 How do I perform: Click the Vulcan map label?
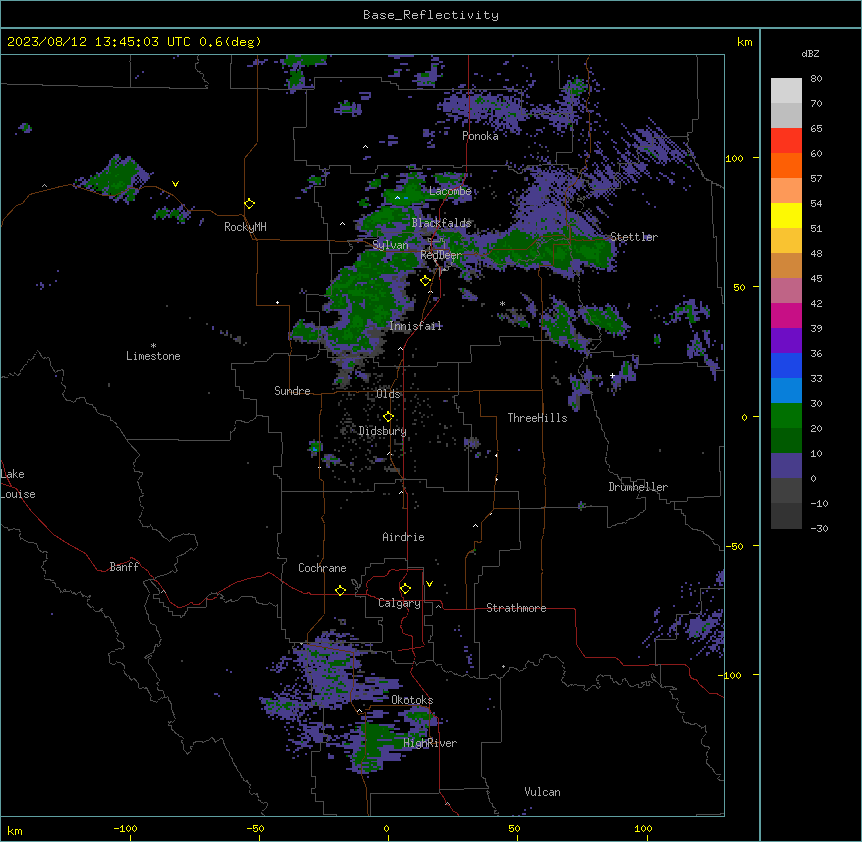coord(543,792)
